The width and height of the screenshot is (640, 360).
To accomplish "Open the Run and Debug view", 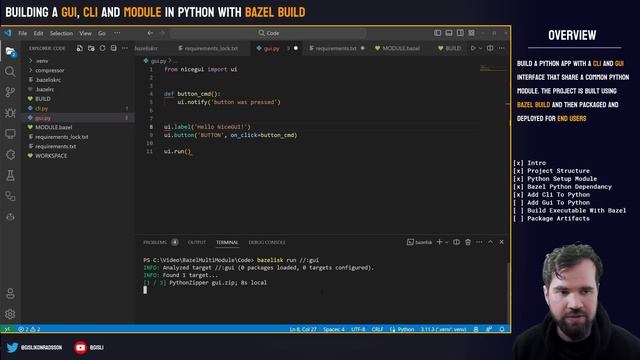I will pos(10,113).
